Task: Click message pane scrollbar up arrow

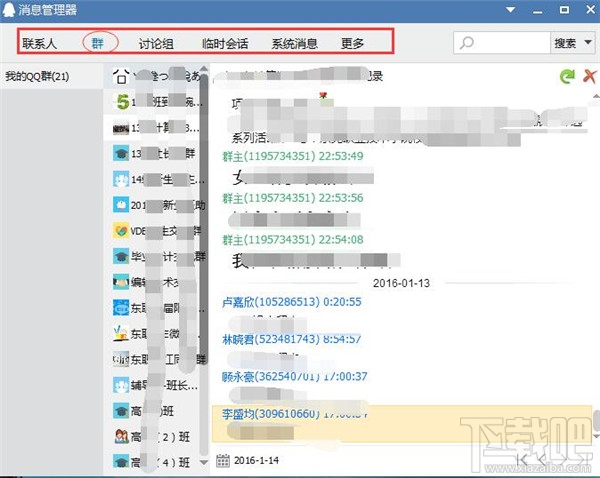Action: coord(596,95)
